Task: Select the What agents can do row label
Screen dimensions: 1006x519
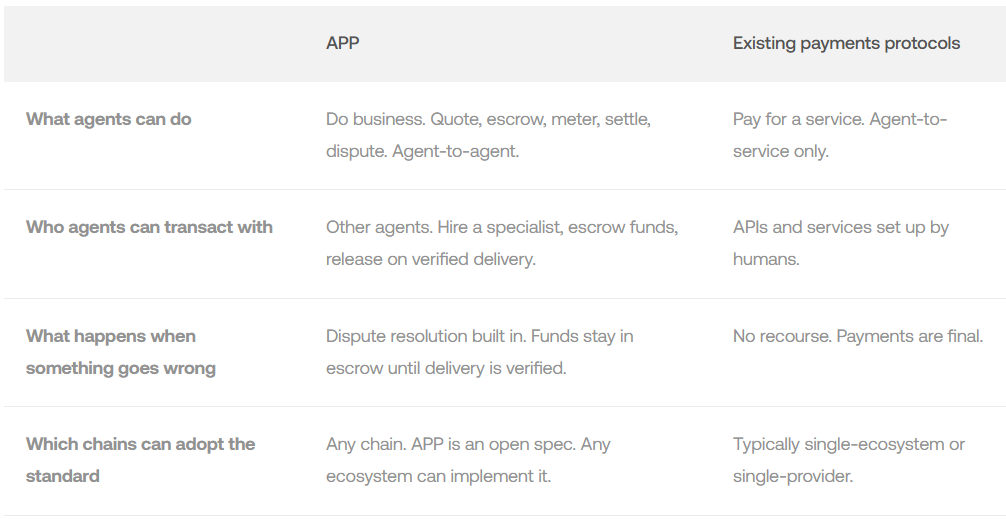Action: pos(109,119)
